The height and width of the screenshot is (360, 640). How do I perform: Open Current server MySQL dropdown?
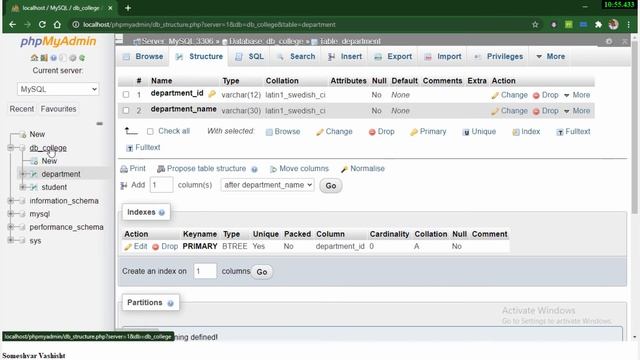point(58,89)
